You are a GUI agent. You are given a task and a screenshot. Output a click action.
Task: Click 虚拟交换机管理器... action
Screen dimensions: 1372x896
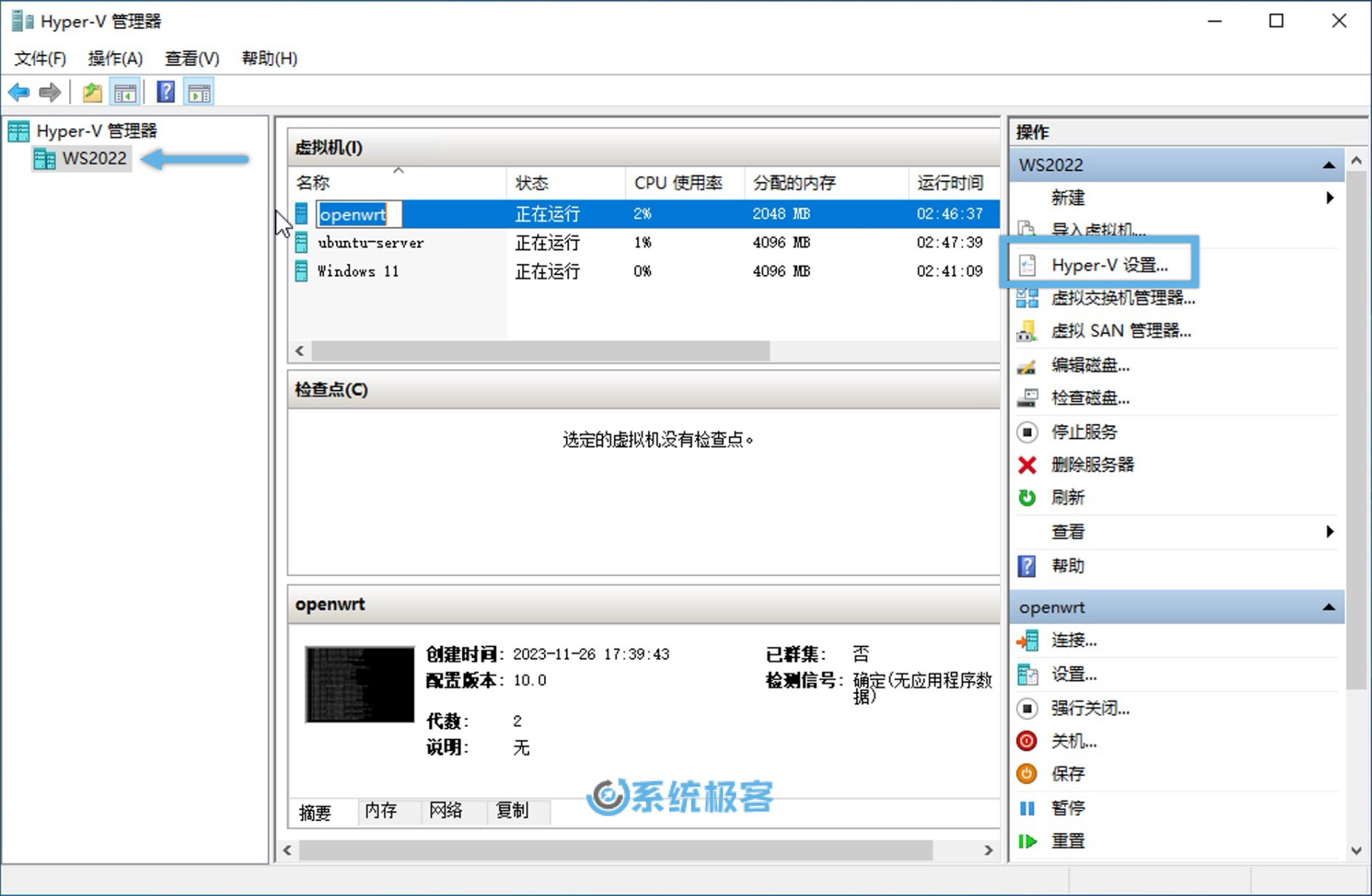[1123, 297]
